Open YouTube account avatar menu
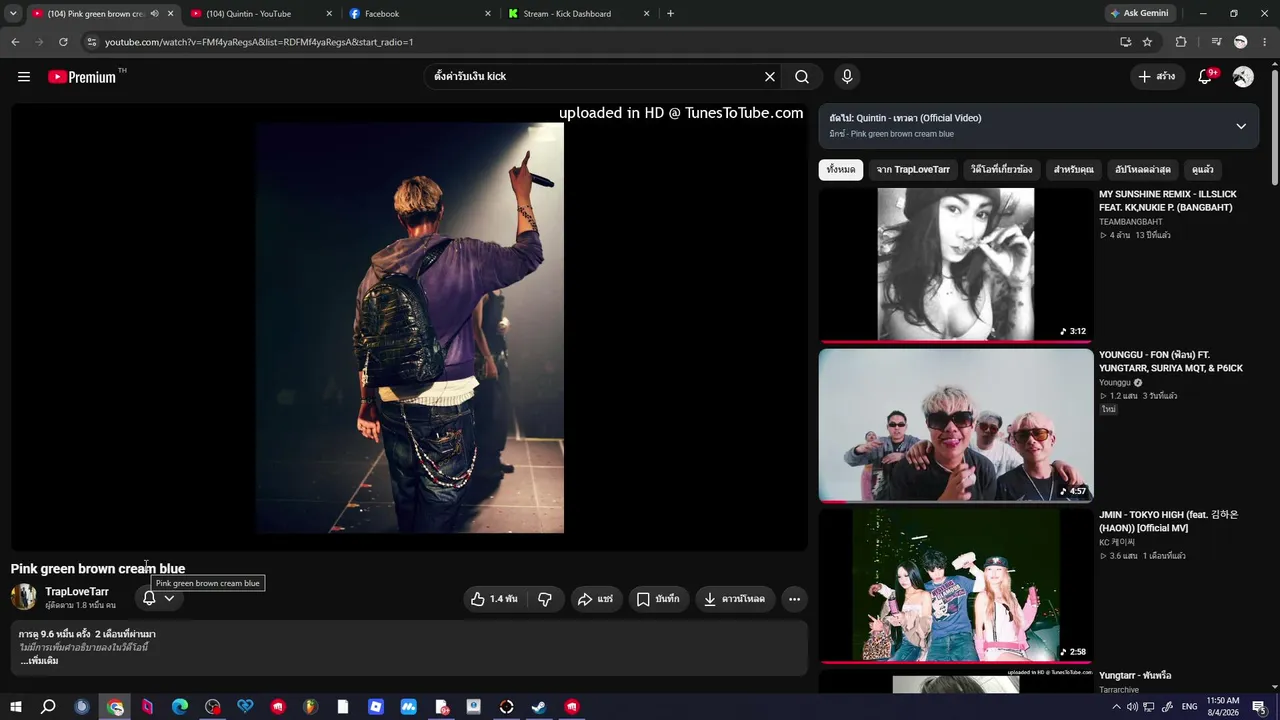 tap(1243, 77)
